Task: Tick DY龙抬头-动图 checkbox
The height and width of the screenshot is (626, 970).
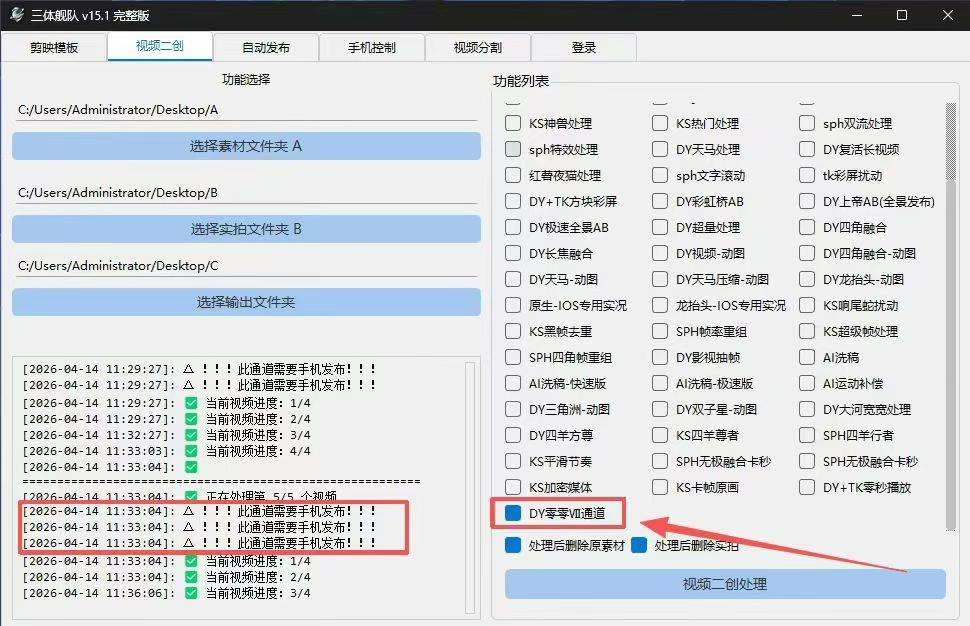Action: coord(807,279)
